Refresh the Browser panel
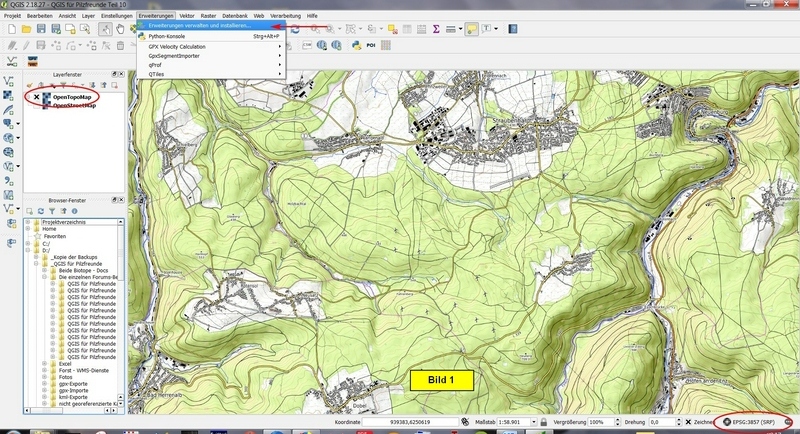800x434 pixels. (x=42, y=211)
